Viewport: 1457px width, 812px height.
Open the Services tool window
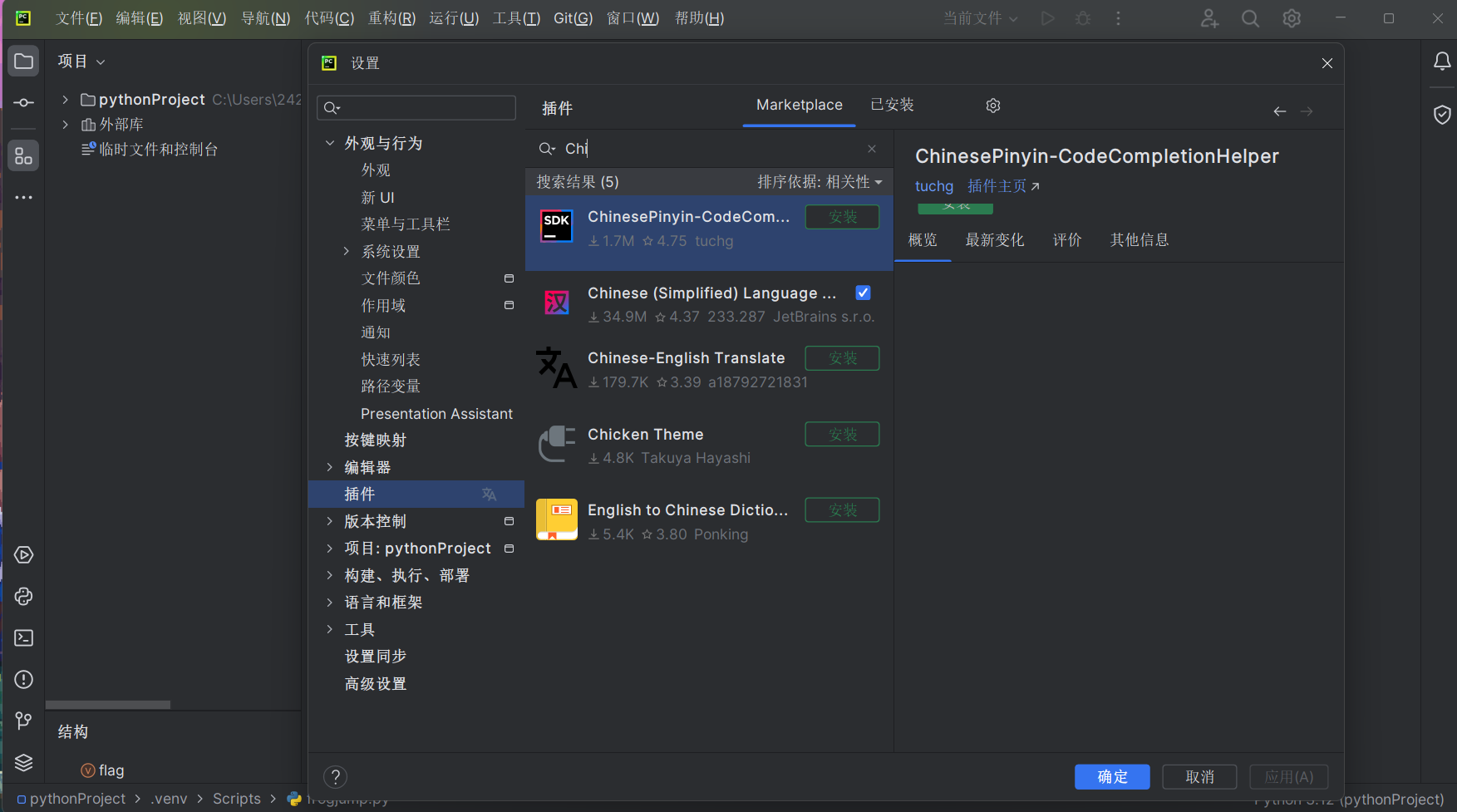click(x=23, y=555)
